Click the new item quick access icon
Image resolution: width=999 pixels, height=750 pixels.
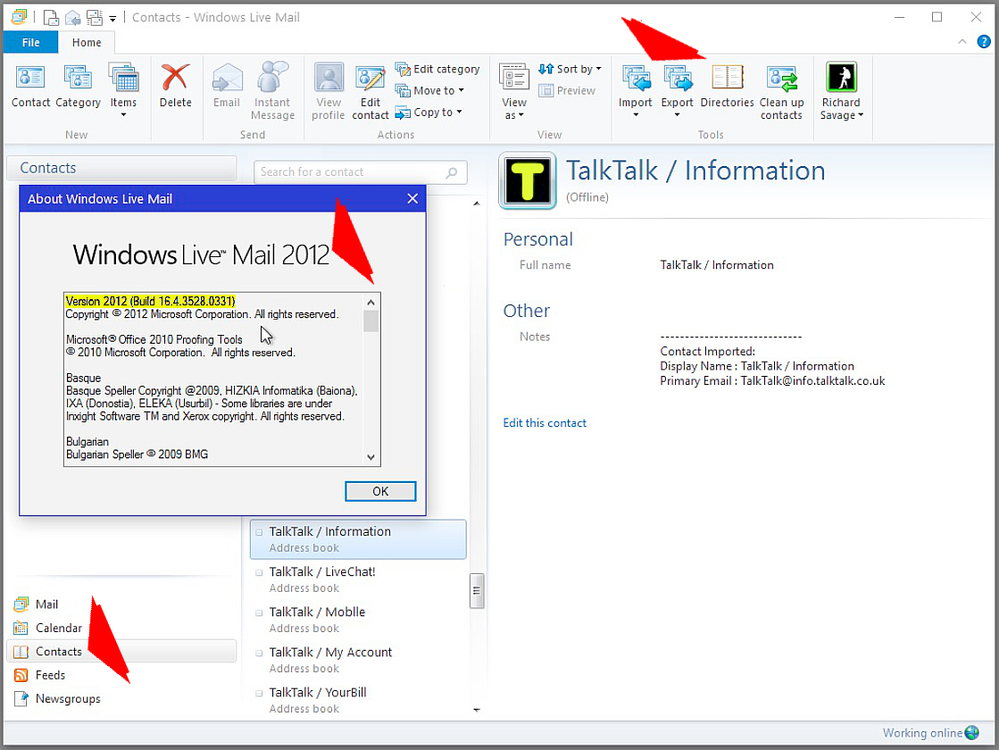click(51, 17)
